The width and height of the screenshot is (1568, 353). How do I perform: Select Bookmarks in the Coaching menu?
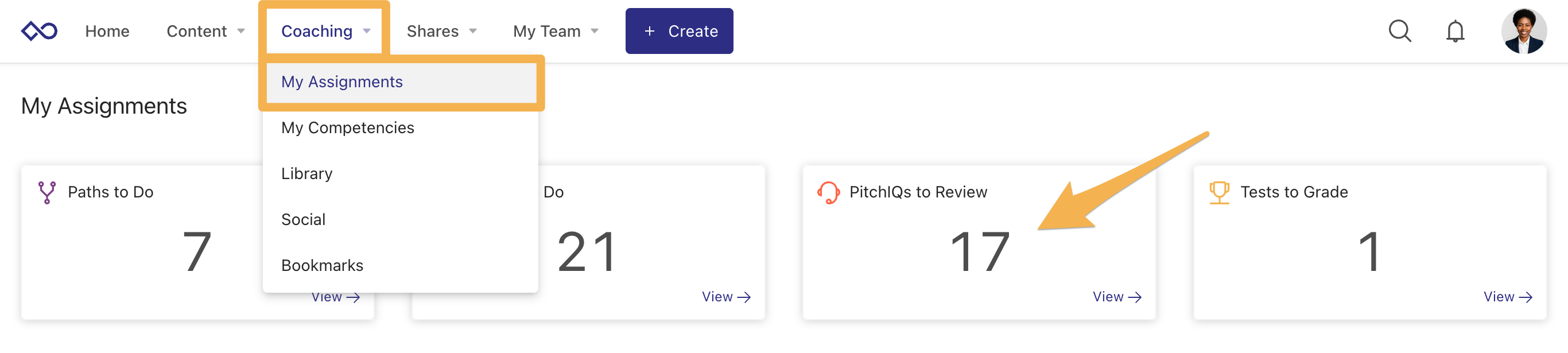click(x=322, y=265)
